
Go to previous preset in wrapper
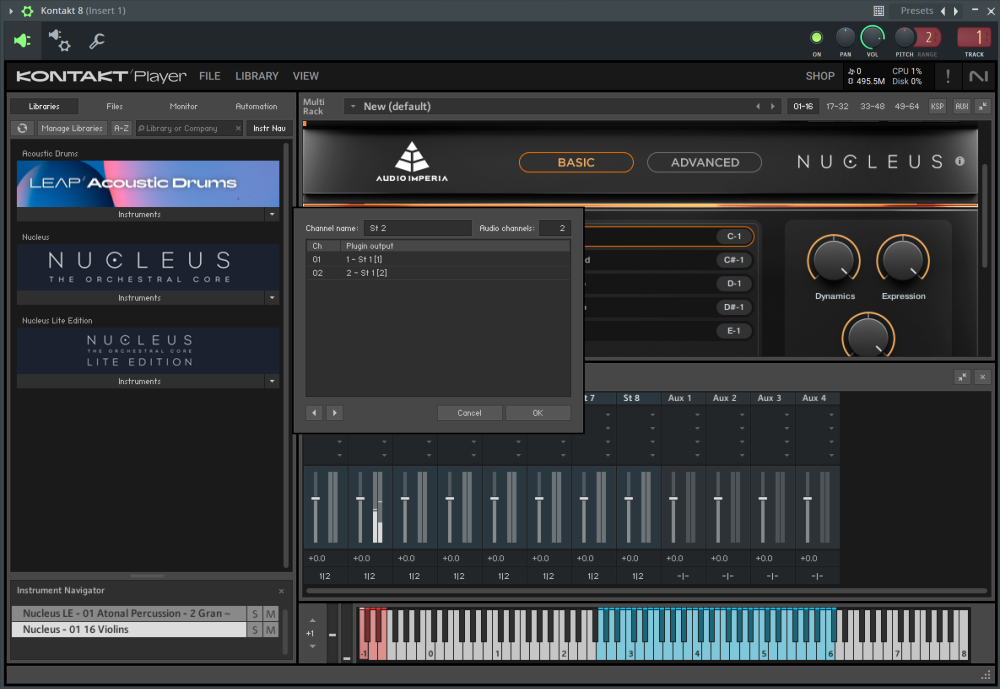[943, 11]
